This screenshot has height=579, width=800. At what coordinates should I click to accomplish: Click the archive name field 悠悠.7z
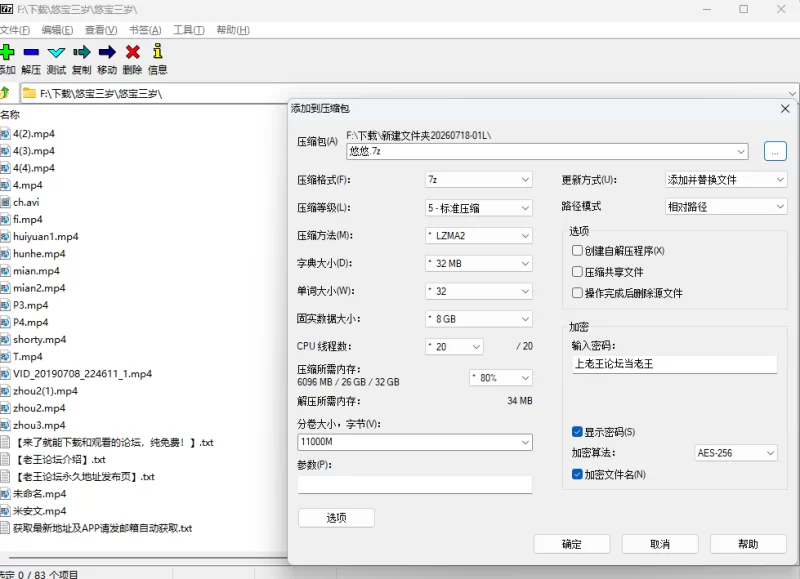pyautogui.click(x=547, y=152)
